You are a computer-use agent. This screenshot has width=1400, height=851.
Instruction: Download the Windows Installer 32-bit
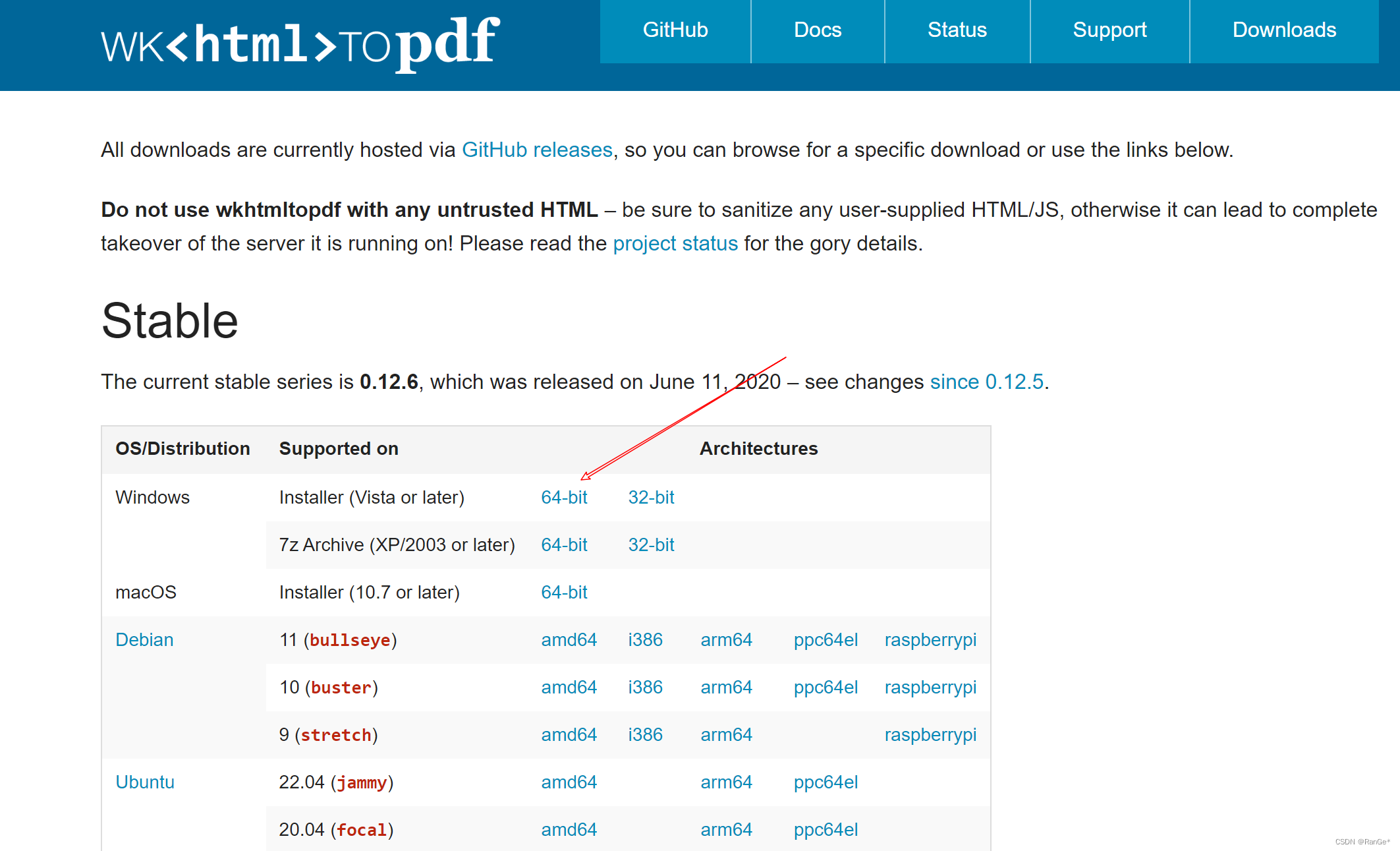click(650, 498)
